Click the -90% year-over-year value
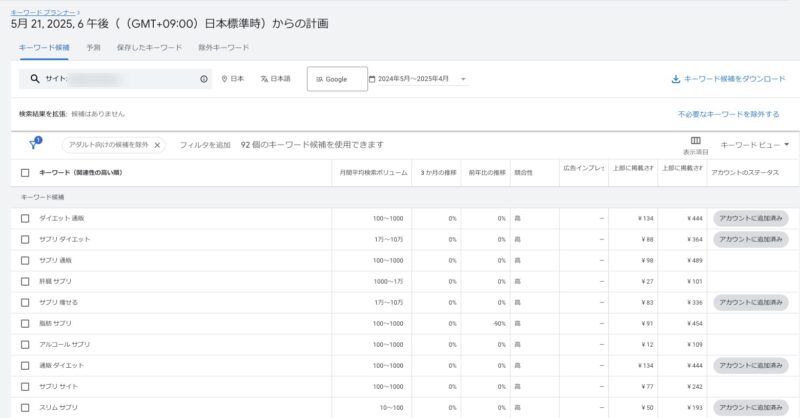The height and width of the screenshot is (418, 800). point(499,324)
